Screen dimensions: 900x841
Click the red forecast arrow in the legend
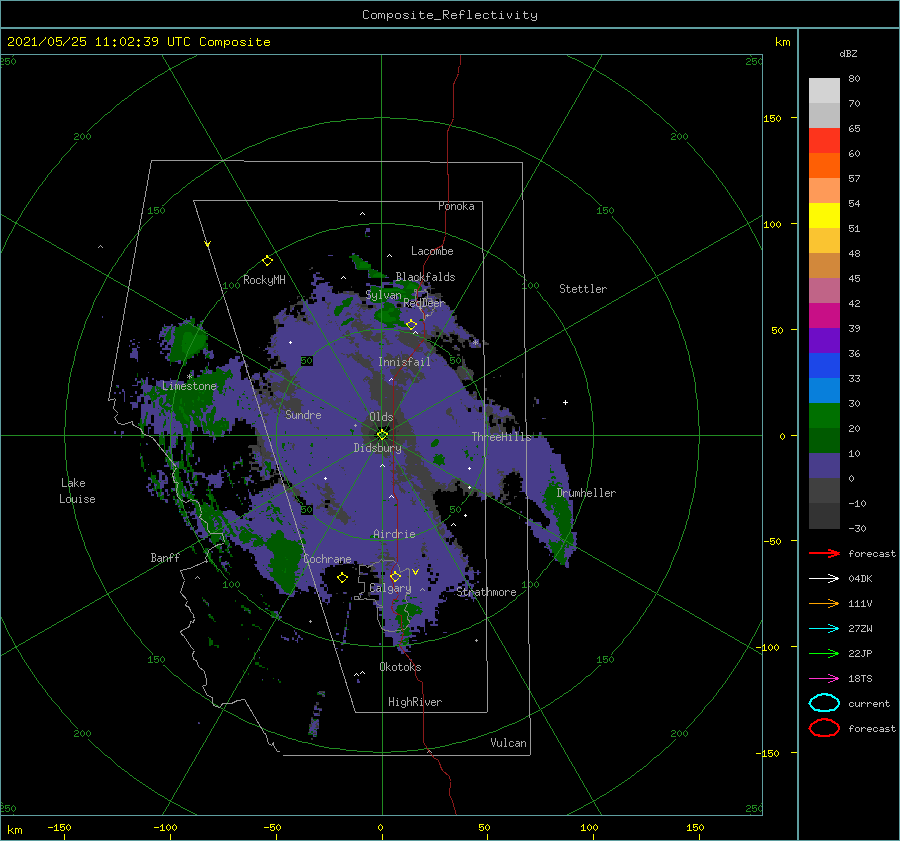point(824,553)
